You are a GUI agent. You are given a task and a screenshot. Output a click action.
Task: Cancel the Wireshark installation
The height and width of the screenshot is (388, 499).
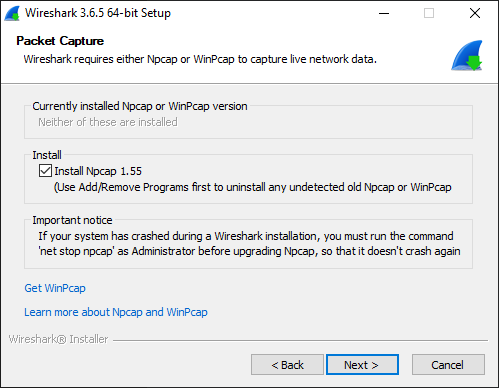[448, 365]
